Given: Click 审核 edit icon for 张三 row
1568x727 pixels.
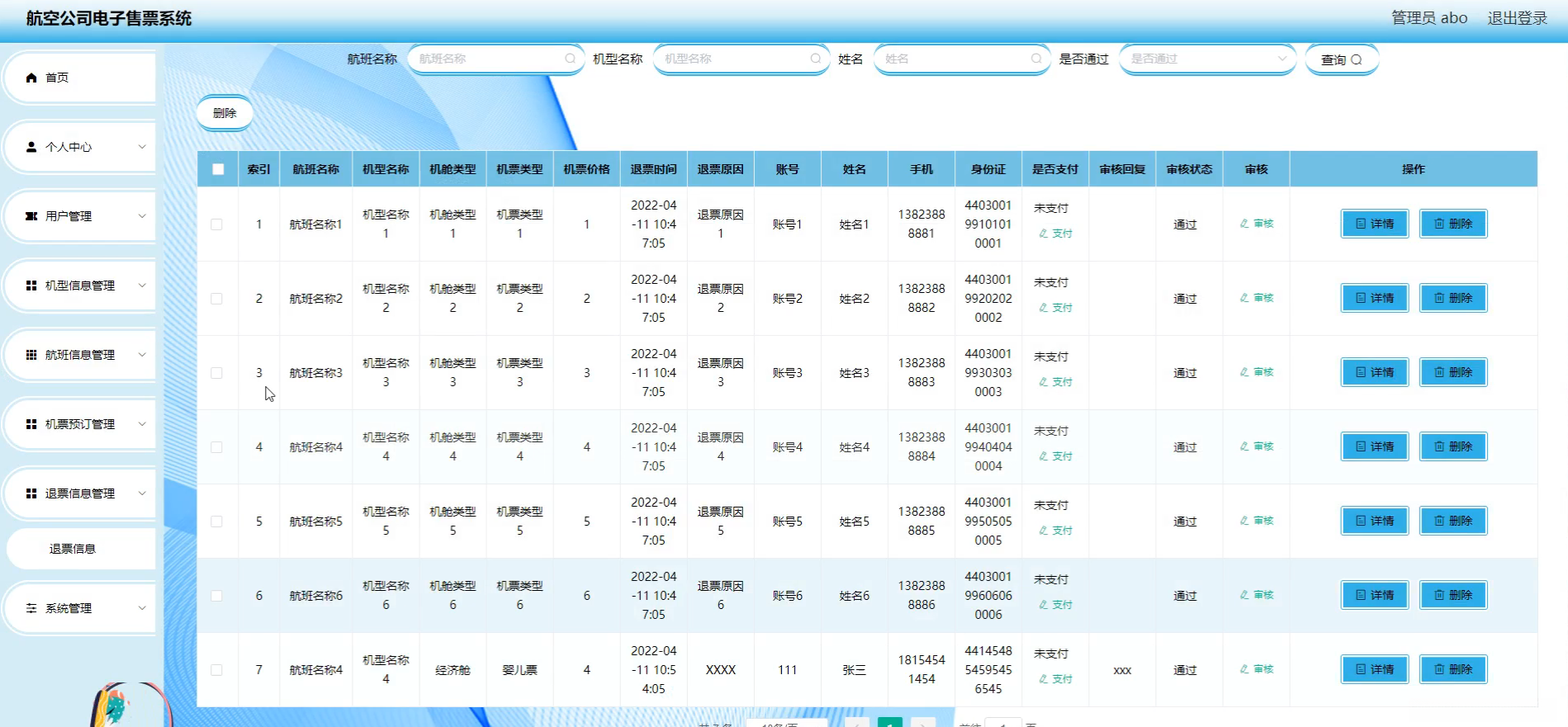Looking at the screenshot, I should click(x=1244, y=669).
